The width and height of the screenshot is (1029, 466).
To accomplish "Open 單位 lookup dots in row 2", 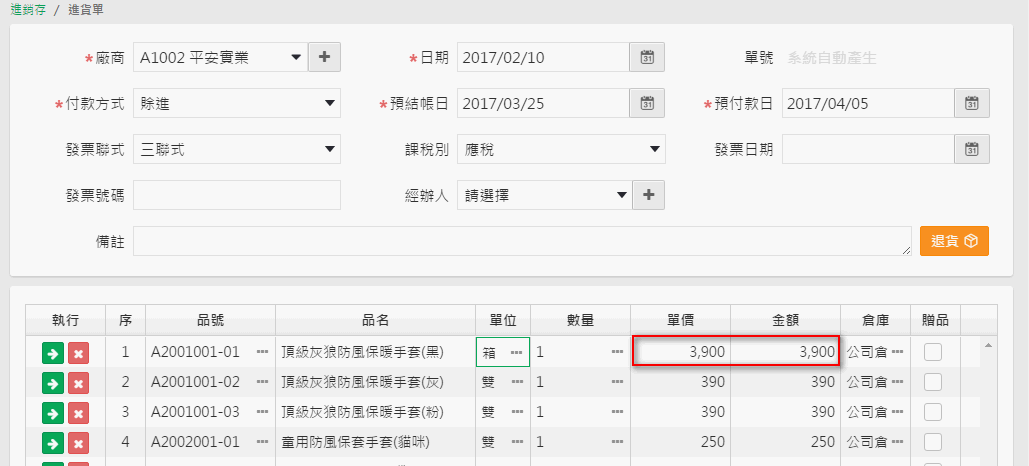I will click(517, 382).
